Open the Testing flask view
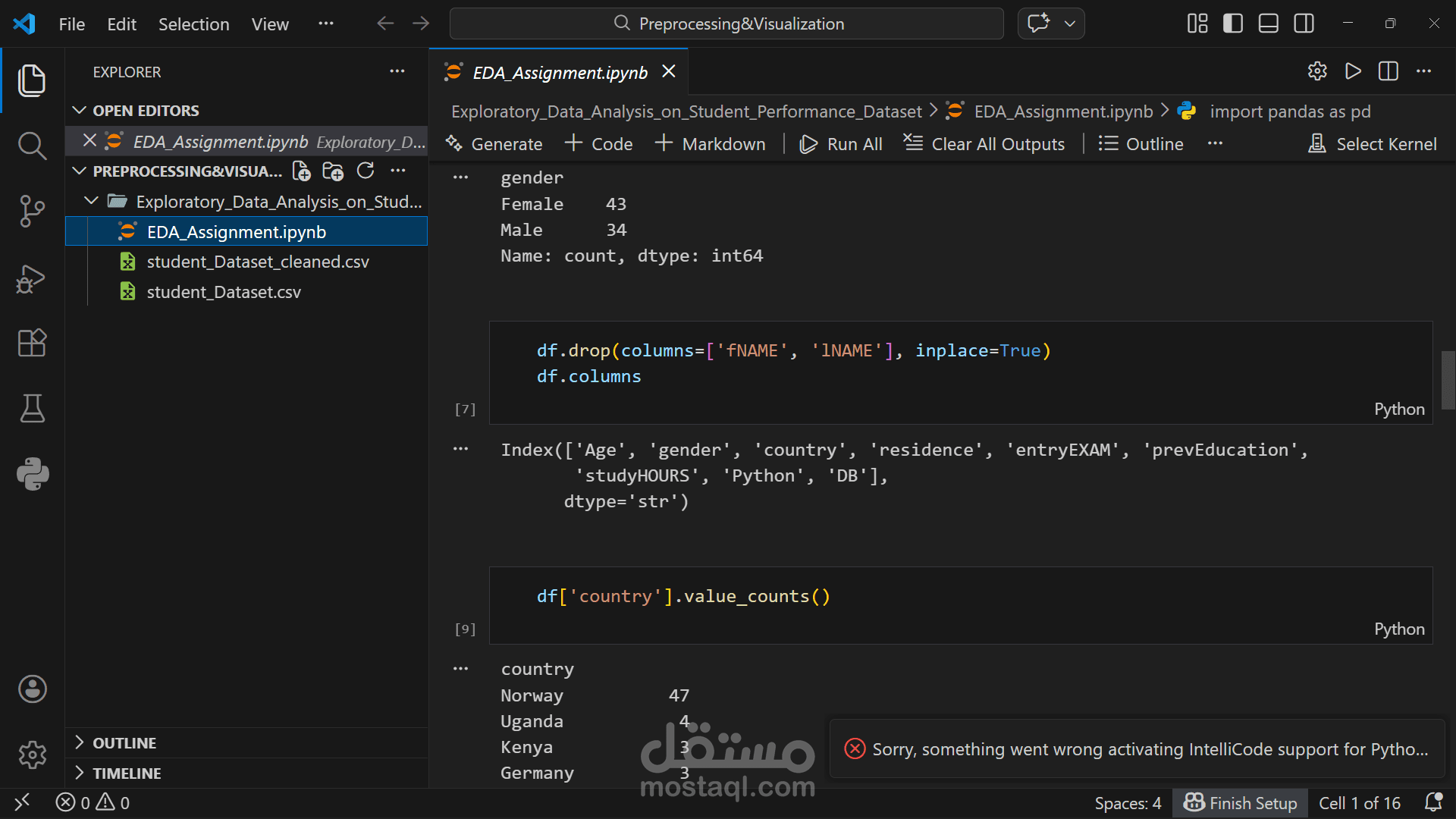This screenshot has width=1456, height=819. 32,409
